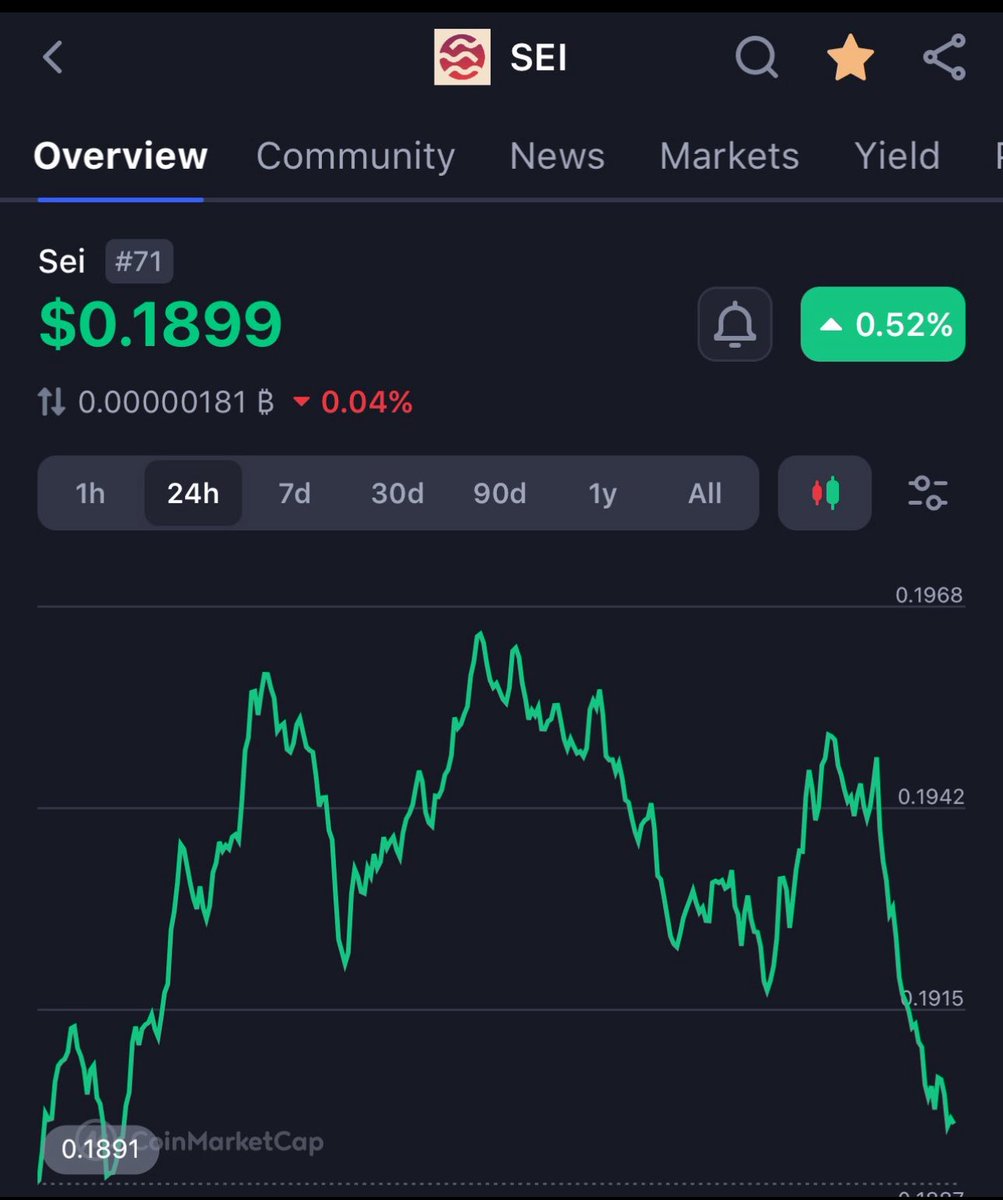The width and height of the screenshot is (1003, 1200).
Task: Select the Overview tab
Action: (120, 156)
